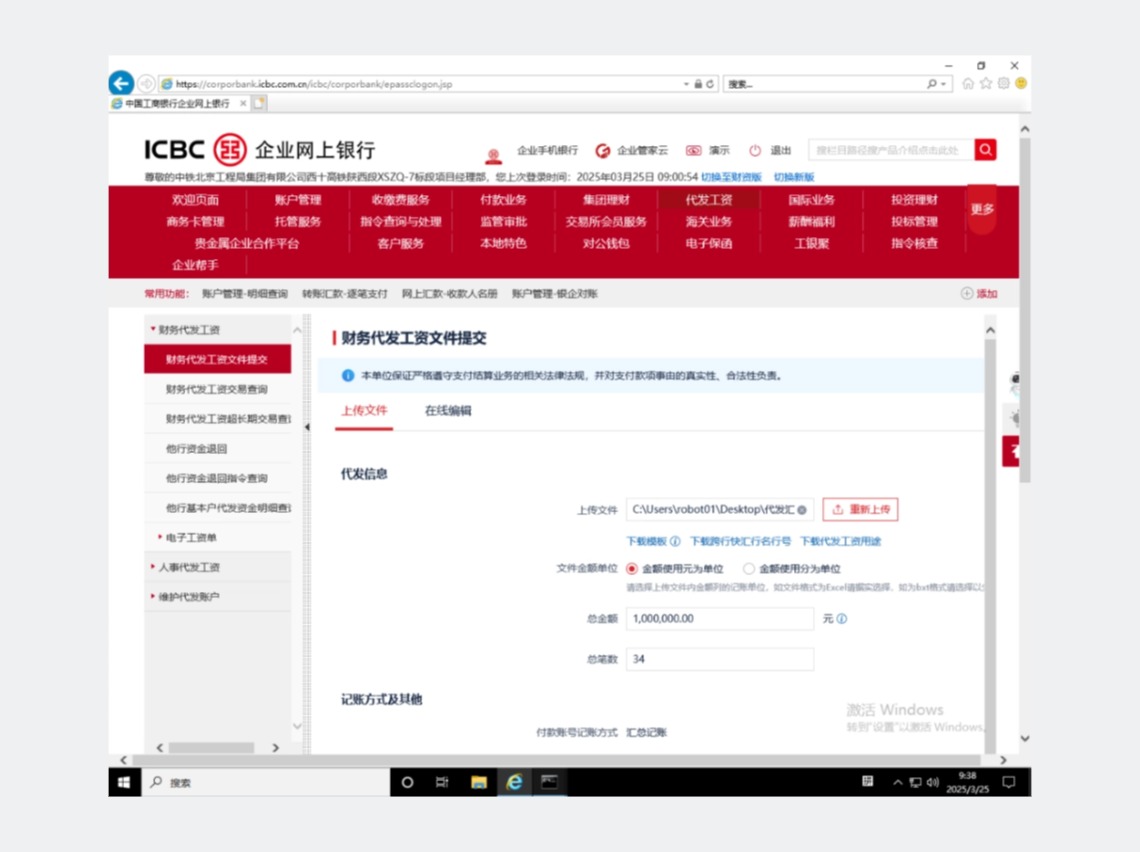Collapse the left sidebar using the splitter arrow
The width and height of the screenshot is (1140, 852).
point(307,427)
